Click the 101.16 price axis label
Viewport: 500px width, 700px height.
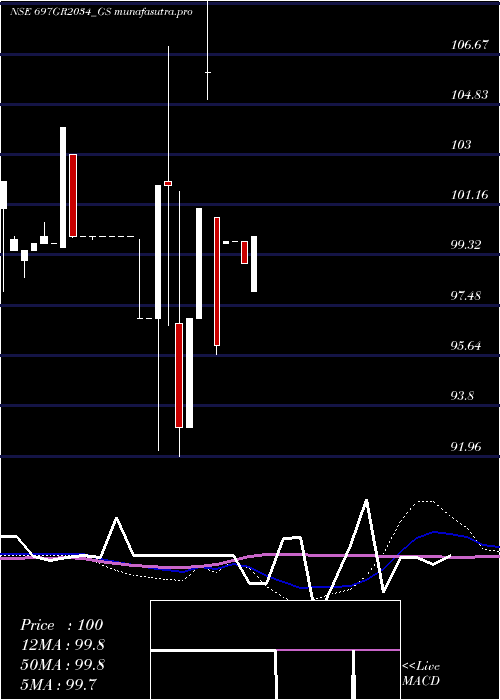click(469, 195)
